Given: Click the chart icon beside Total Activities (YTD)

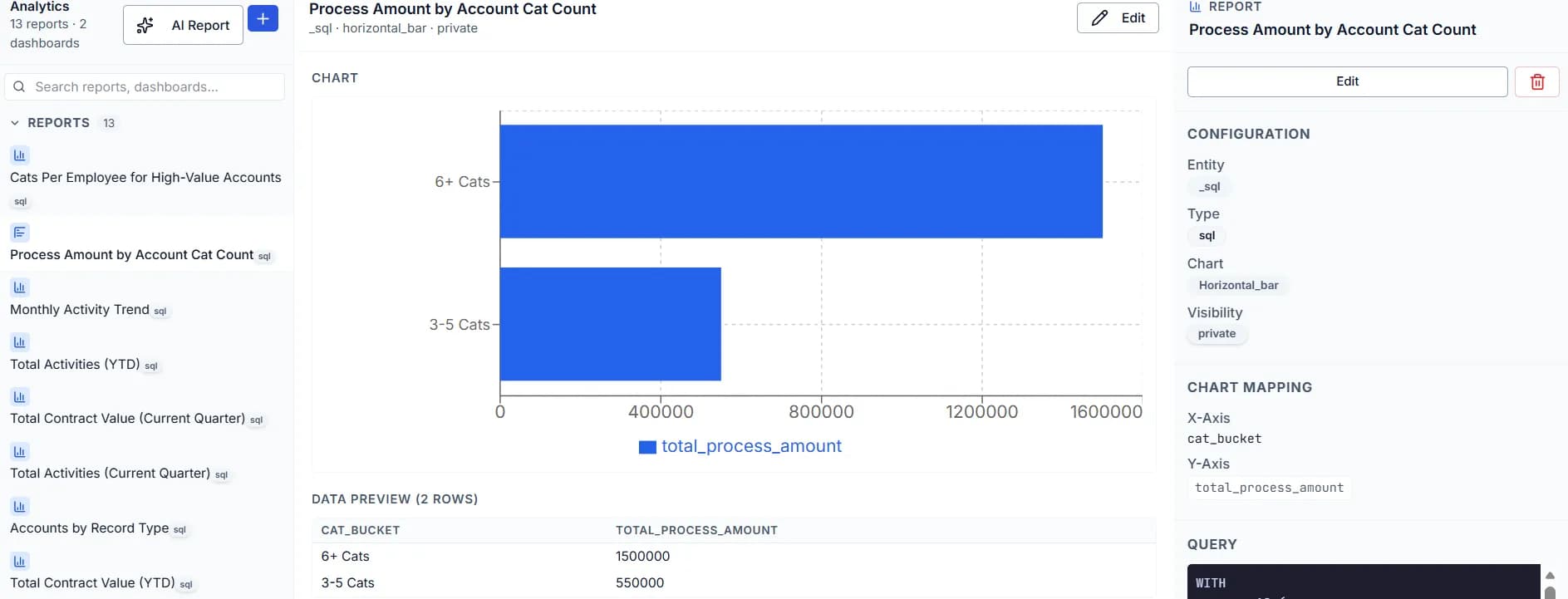Looking at the screenshot, I should tap(19, 341).
